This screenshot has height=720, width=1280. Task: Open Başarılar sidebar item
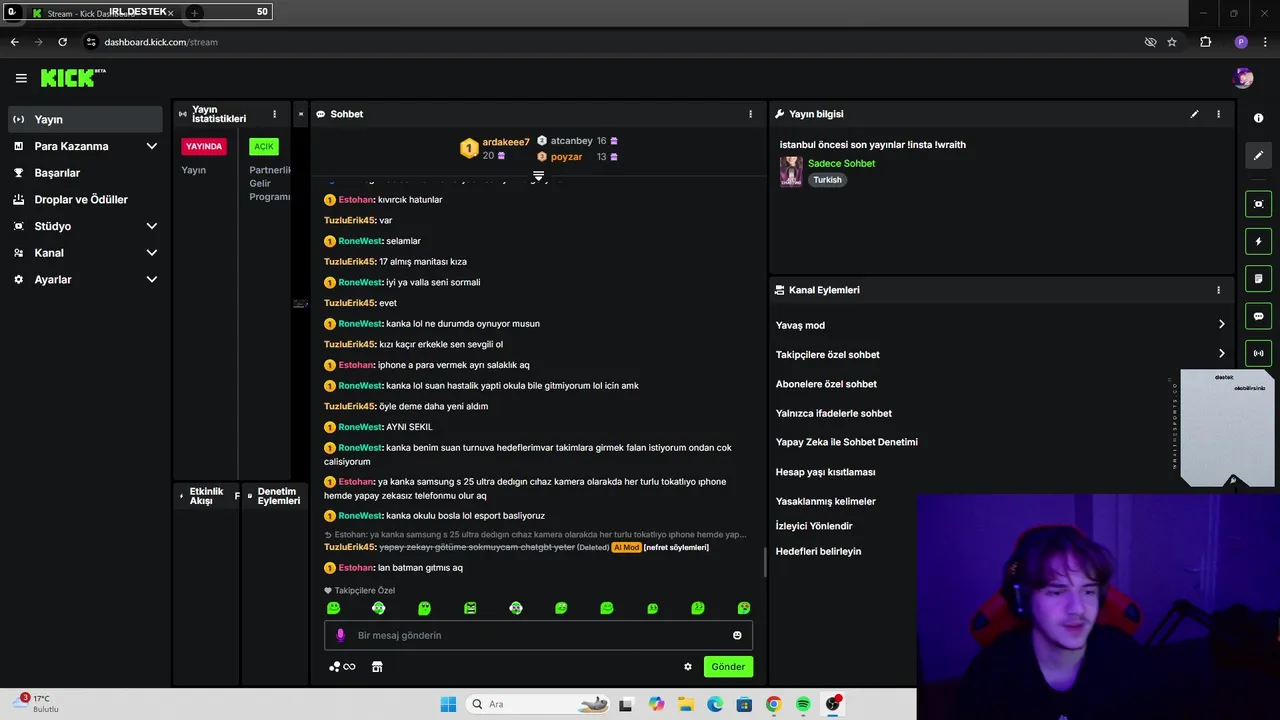[85, 173]
